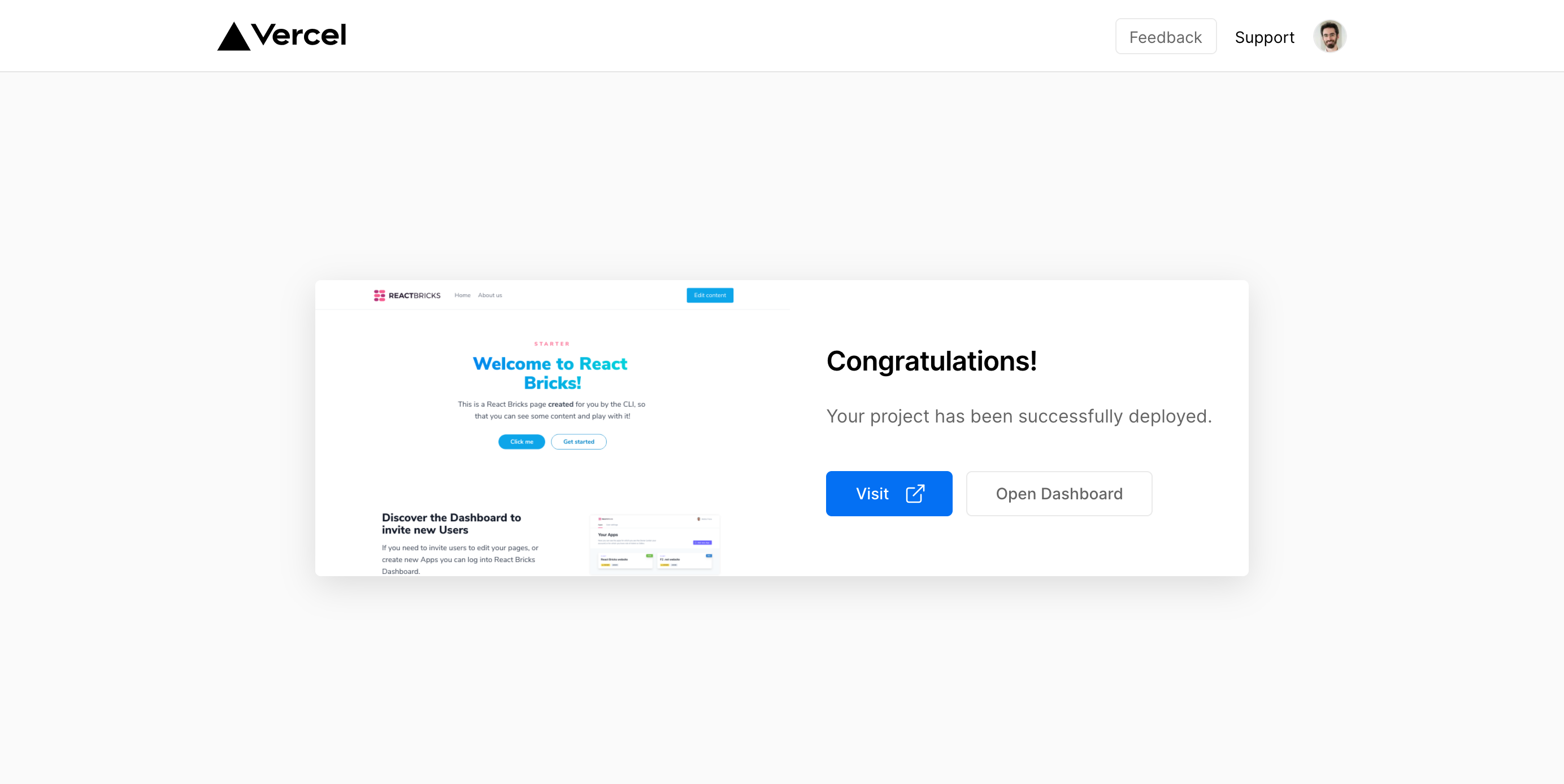Click the Home nav link in React Bricks
This screenshot has width=1564, height=784.
[x=462, y=295]
